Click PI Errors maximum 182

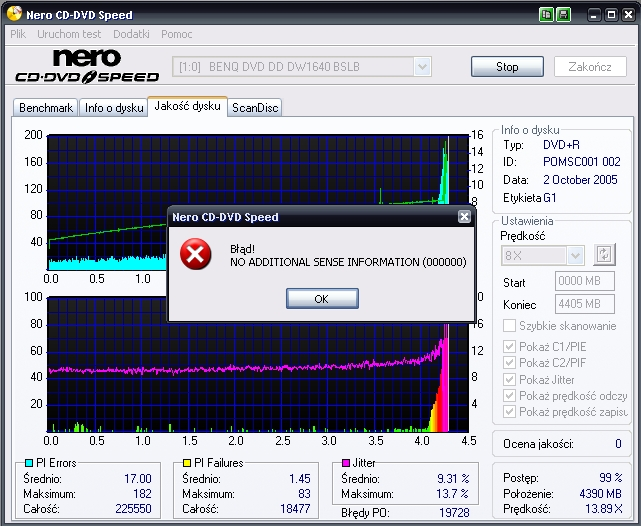click(142, 494)
